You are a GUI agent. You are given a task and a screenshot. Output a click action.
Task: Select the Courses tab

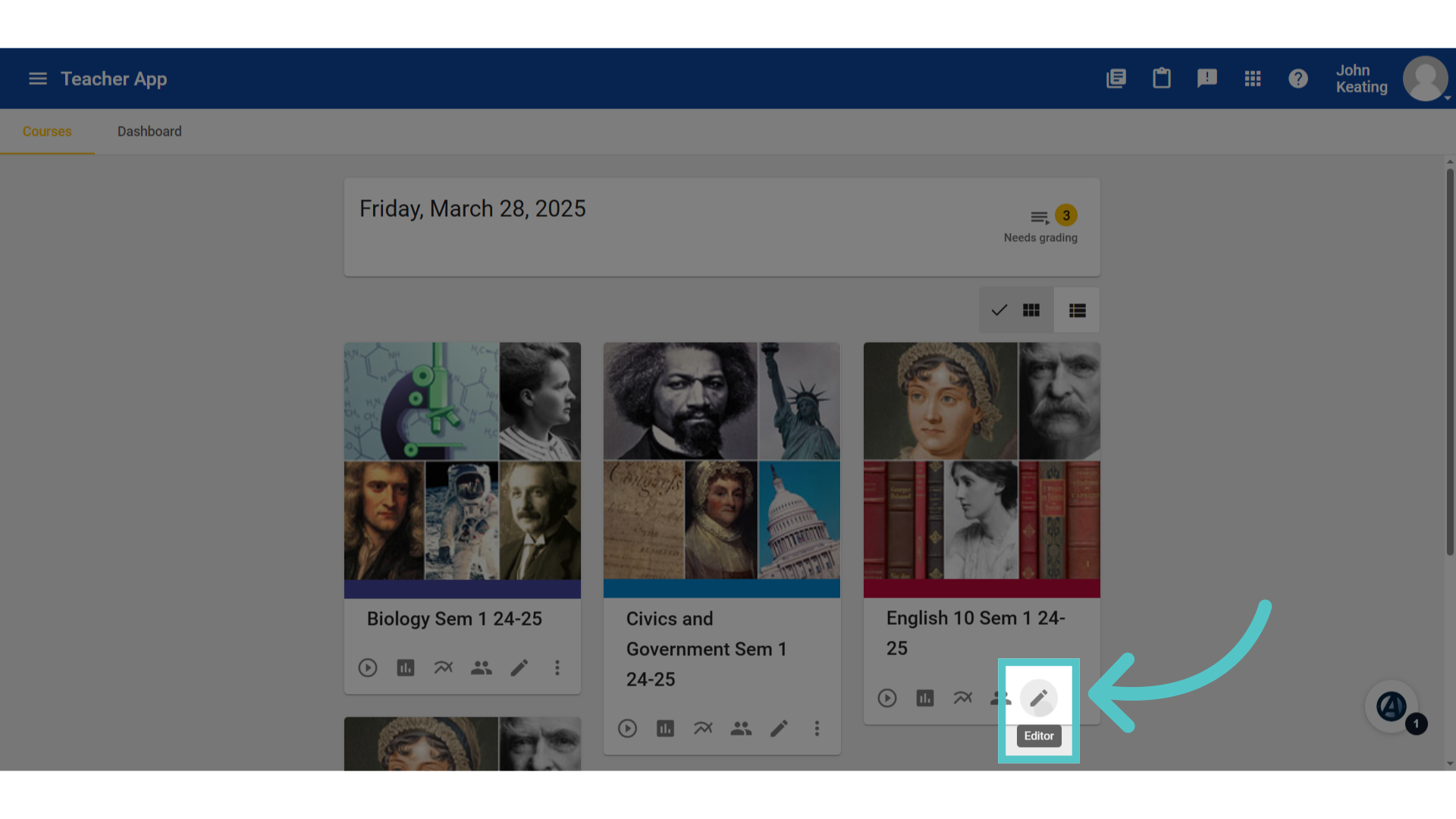[x=47, y=131]
